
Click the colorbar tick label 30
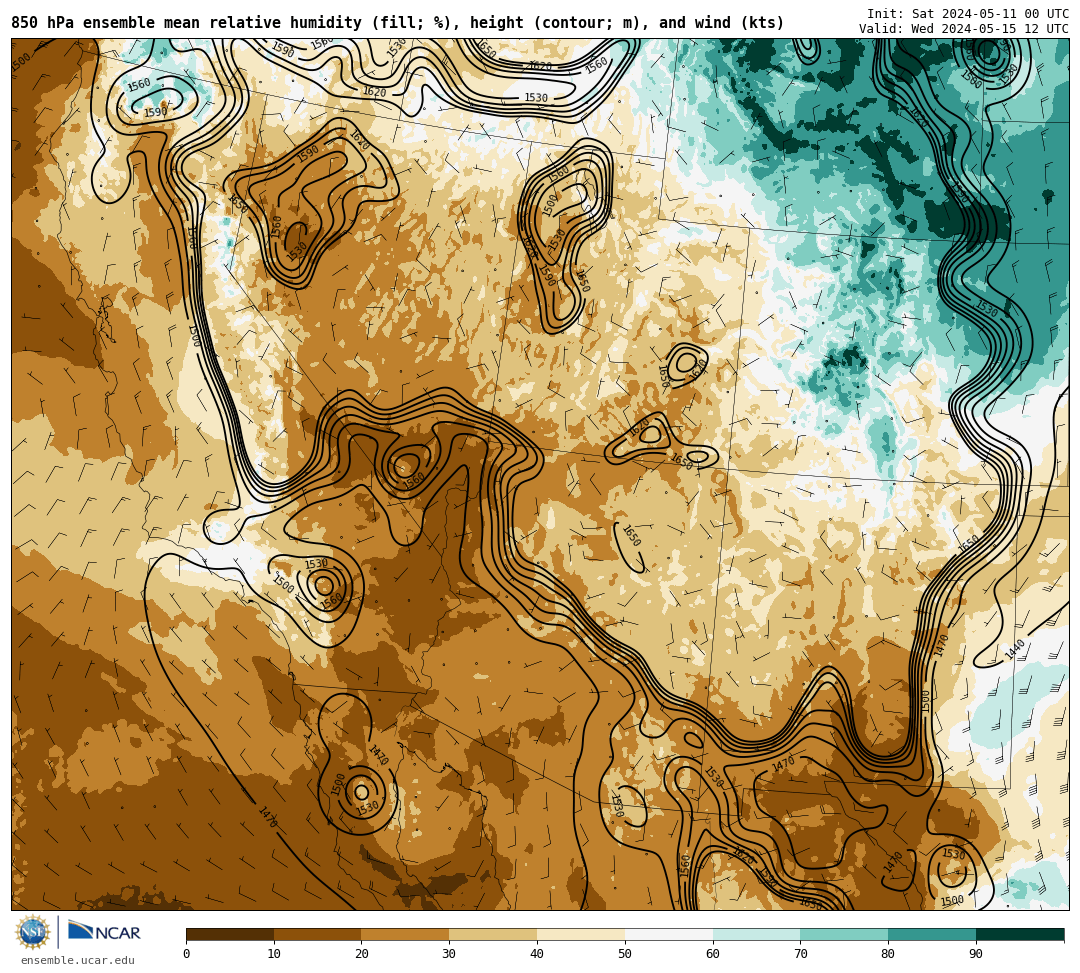(449, 954)
